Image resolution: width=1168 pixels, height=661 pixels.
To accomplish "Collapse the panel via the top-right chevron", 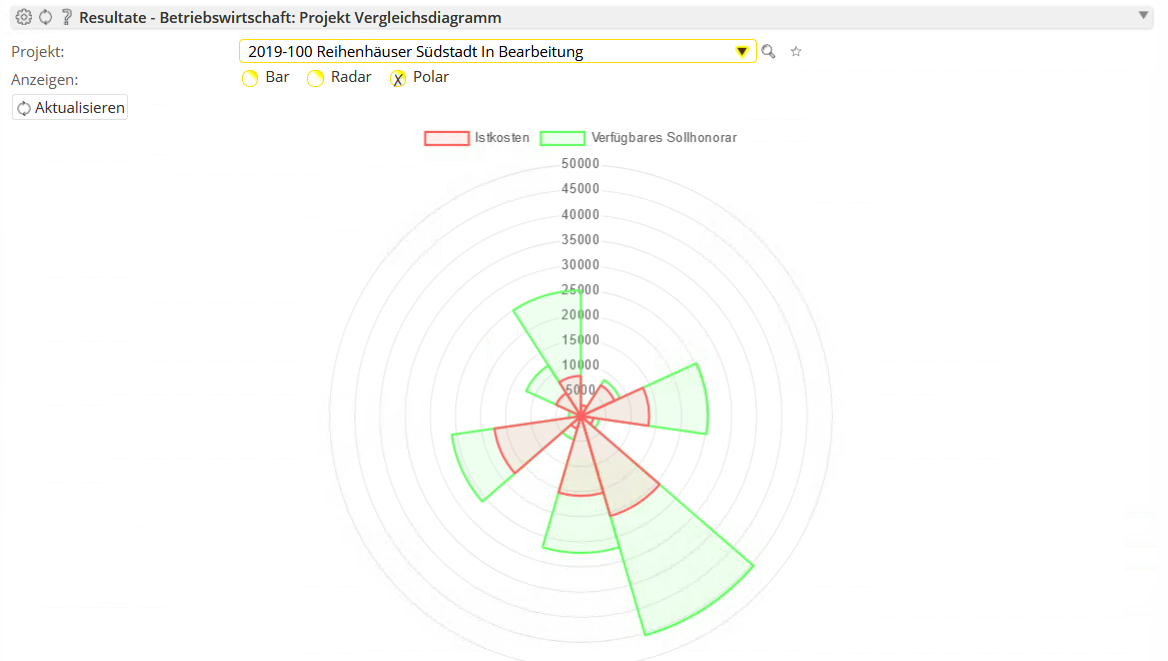I will 1143,16.
